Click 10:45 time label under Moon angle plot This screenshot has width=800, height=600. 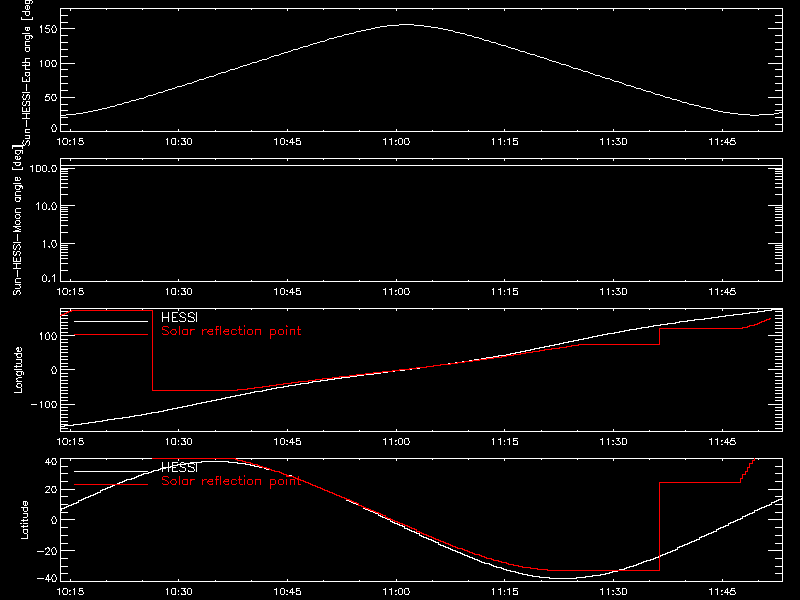[287, 291]
